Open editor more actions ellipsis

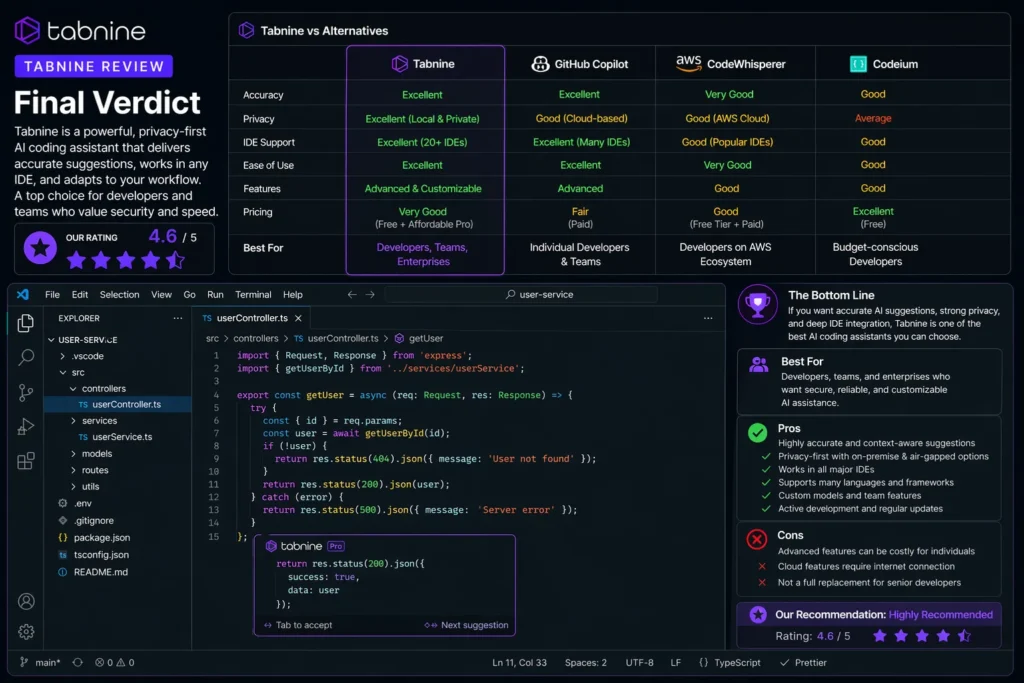click(x=708, y=318)
